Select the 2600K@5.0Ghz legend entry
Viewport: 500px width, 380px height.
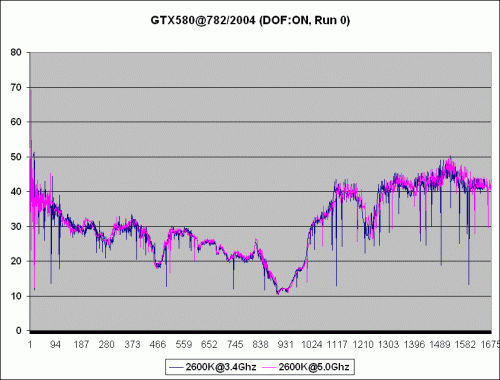305,367
